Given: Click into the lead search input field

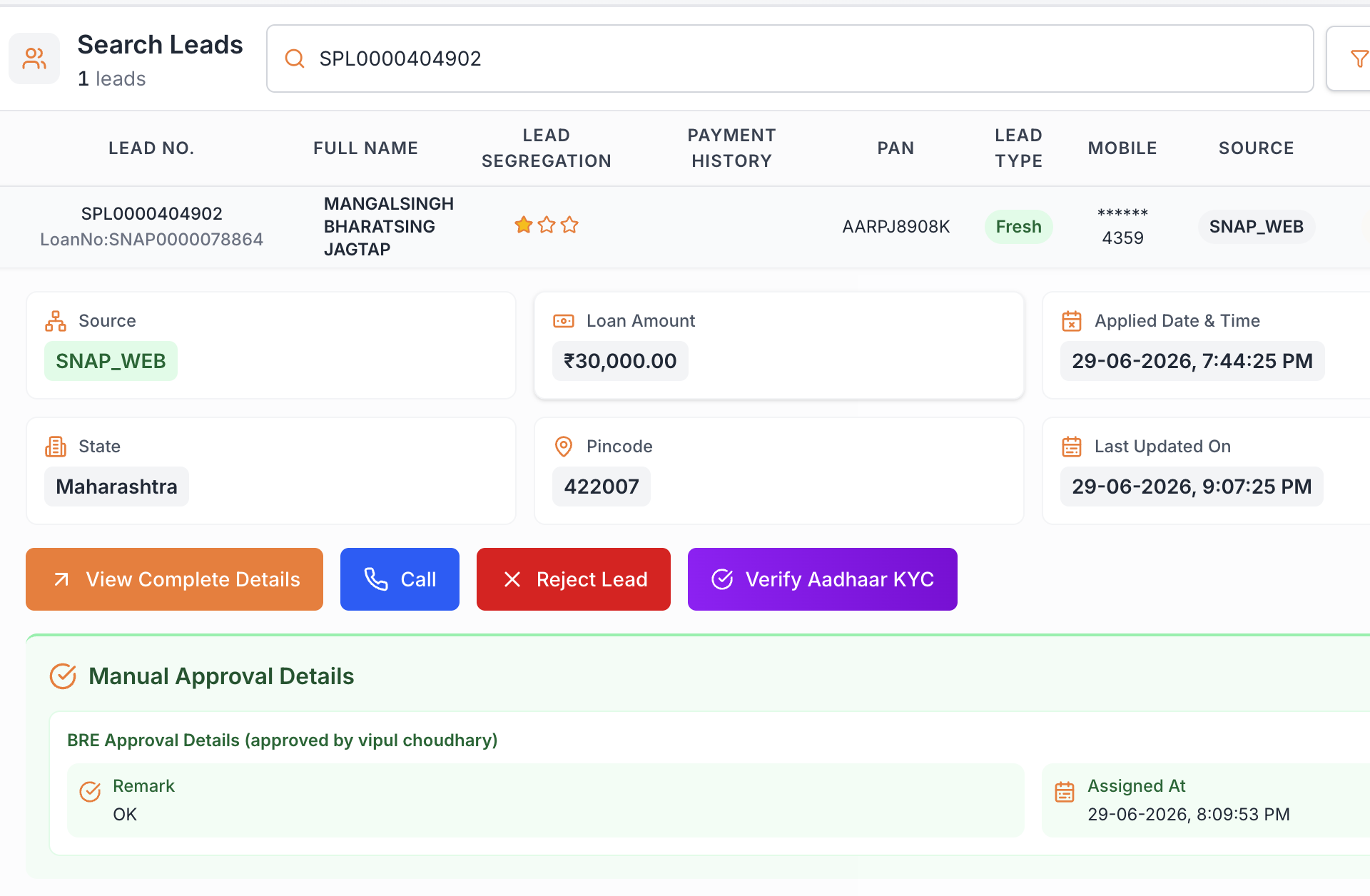Looking at the screenshot, I should pyautogui.click(x=790, y=58).
